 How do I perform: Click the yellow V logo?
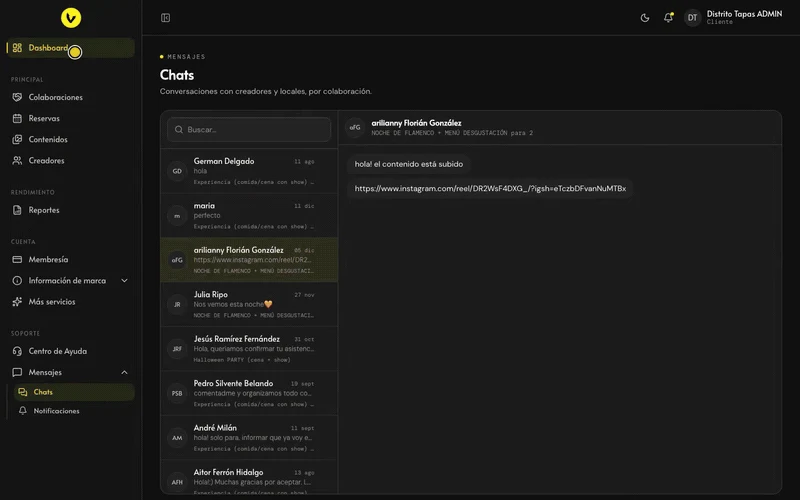[x=71, y=18]
